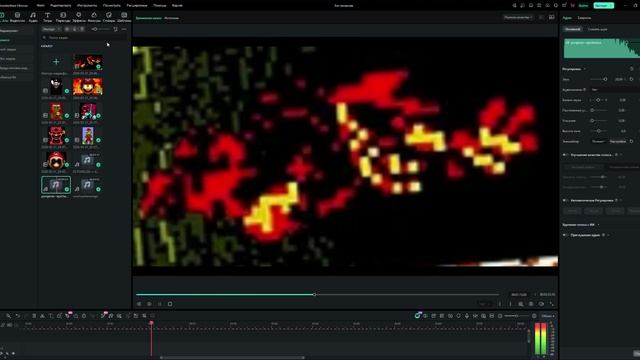
Task: Toggle Приглушение аудио switch
Action: pyautogui.click(x=565, y=235)
